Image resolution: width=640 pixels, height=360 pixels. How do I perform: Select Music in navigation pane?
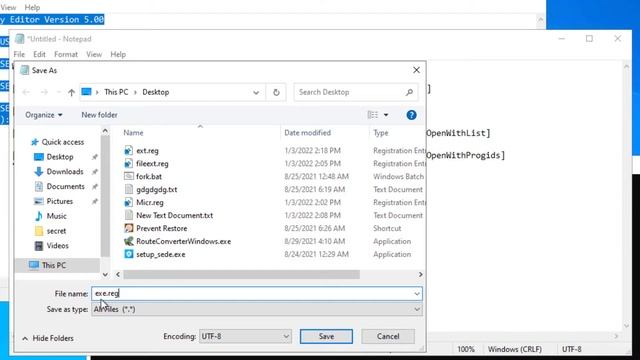pyautogui.click(x=56, y=216)
